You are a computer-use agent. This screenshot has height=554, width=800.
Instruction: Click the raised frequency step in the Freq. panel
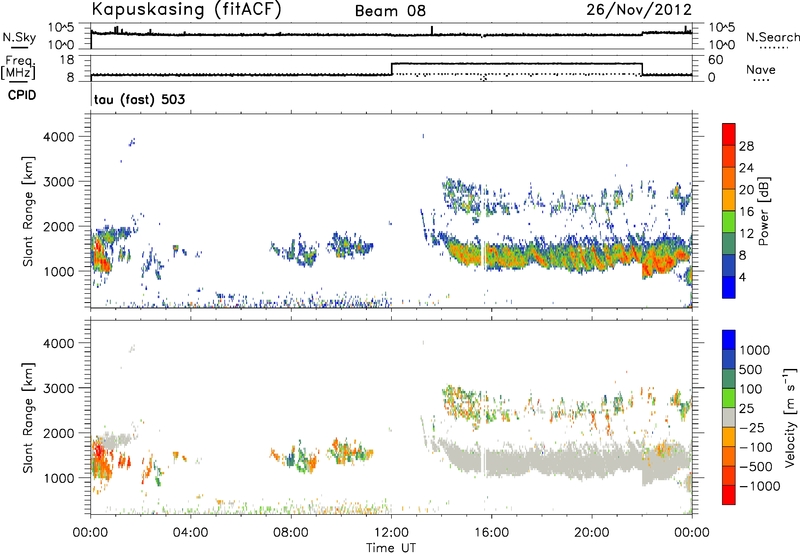click(x=517, y=64)
